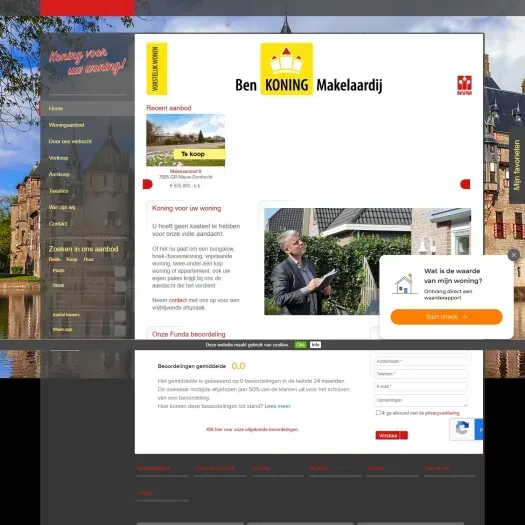The image size is (525, 525).
Task: Click the Start check button
Action: tap(446, 317)
